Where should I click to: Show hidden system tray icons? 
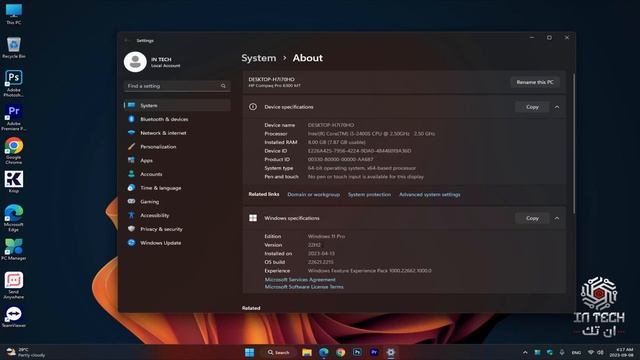point(525,352)
